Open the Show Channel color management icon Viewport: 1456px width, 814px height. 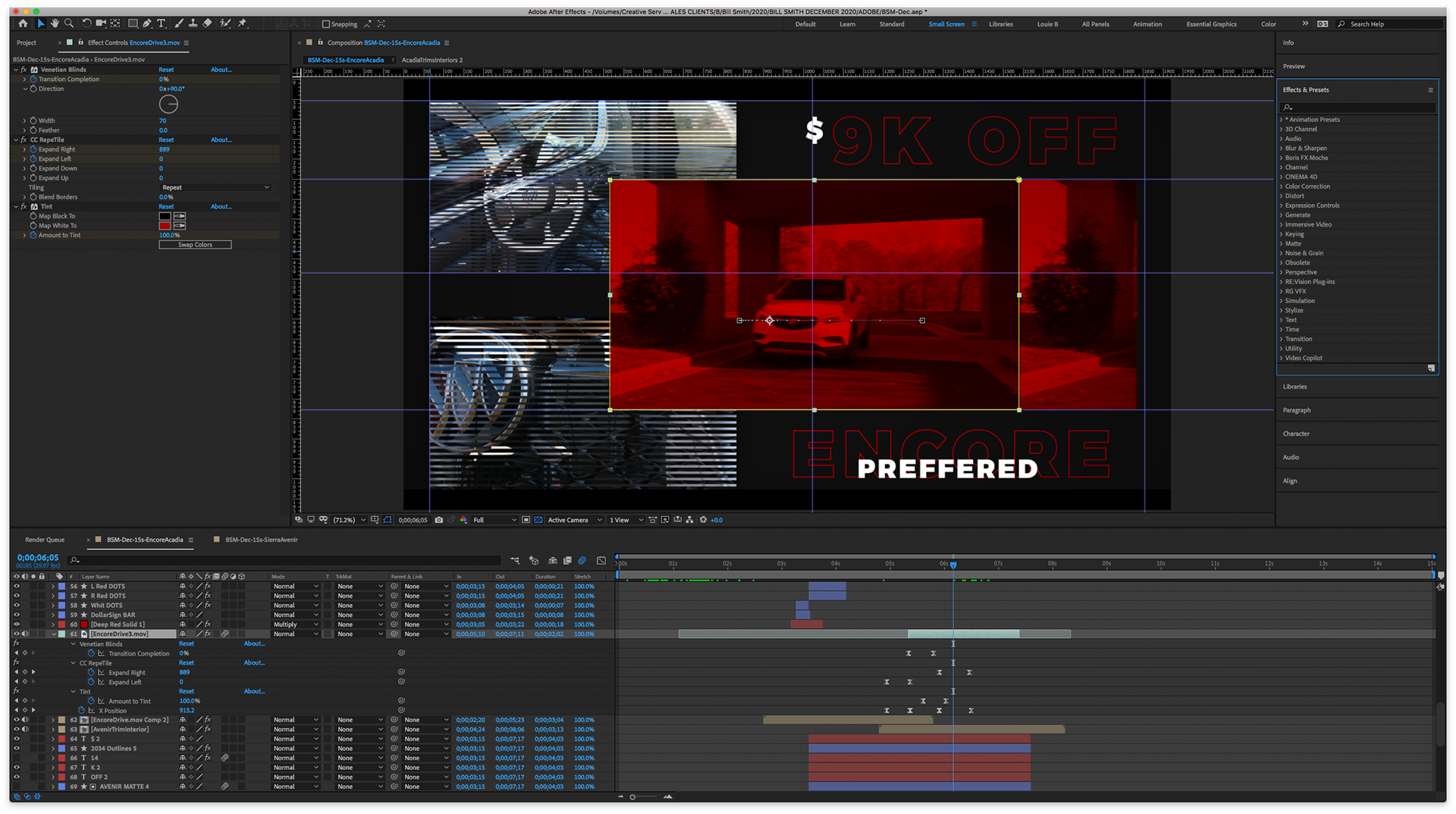click(x=463, y=520)
